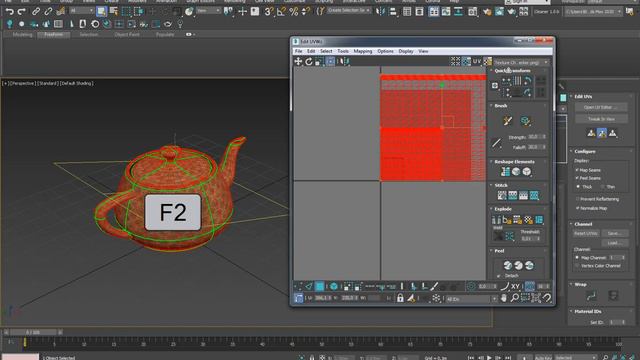640x360 pixels.
Task: Collapse the Stitch rollout
Action: click(491, 185)
